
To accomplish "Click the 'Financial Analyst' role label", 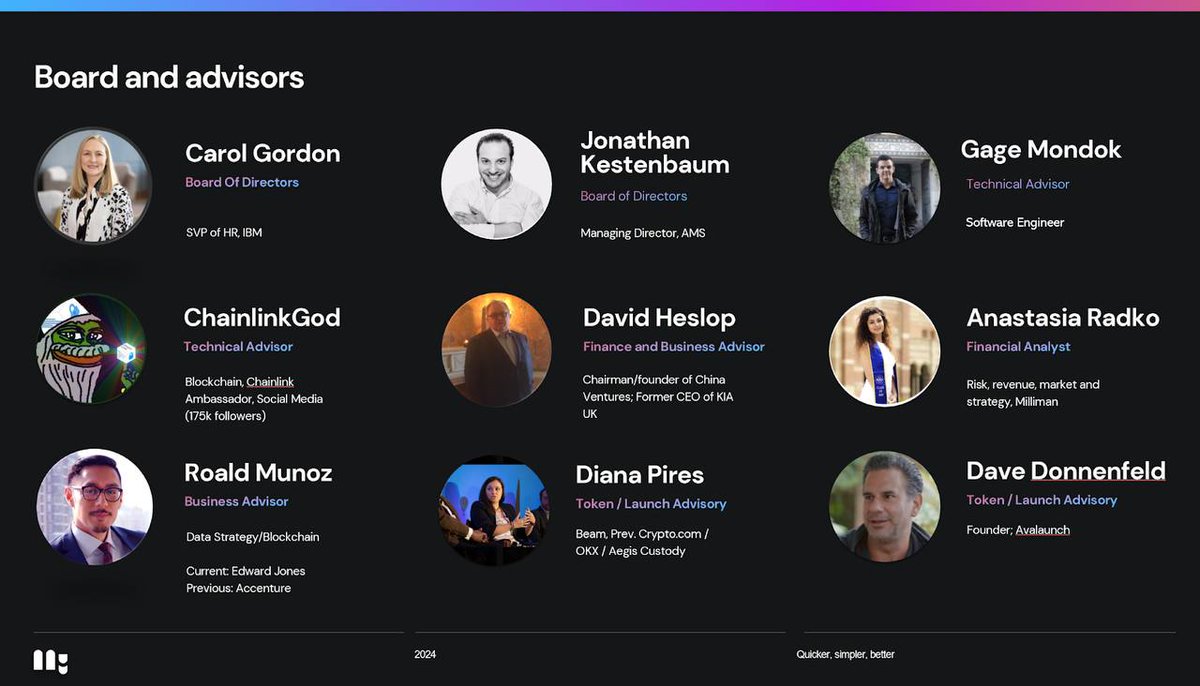I will coord(1018,347).
